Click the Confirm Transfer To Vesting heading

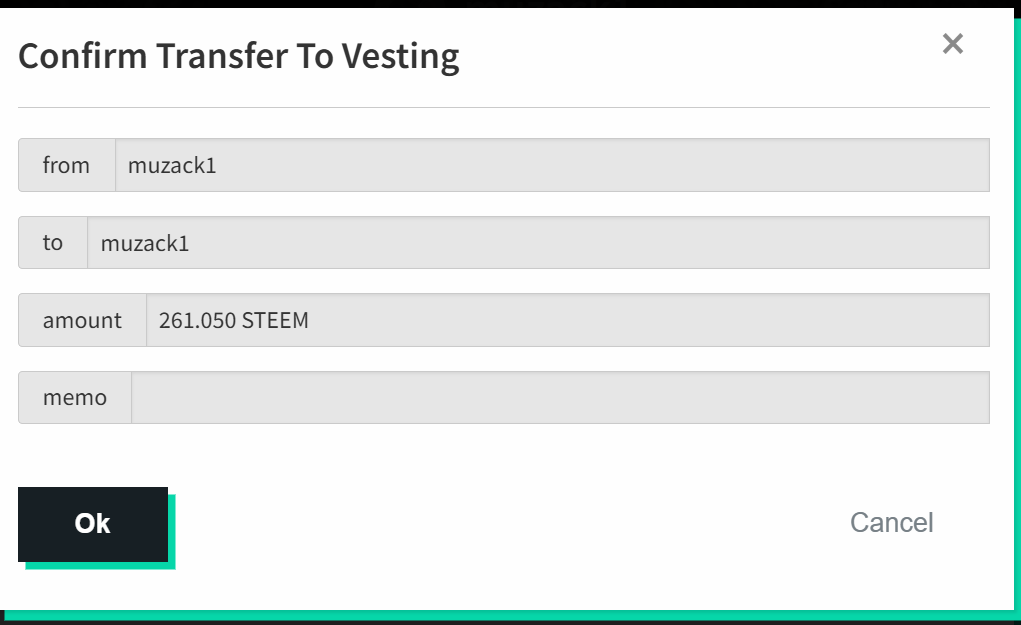[239, 57]
